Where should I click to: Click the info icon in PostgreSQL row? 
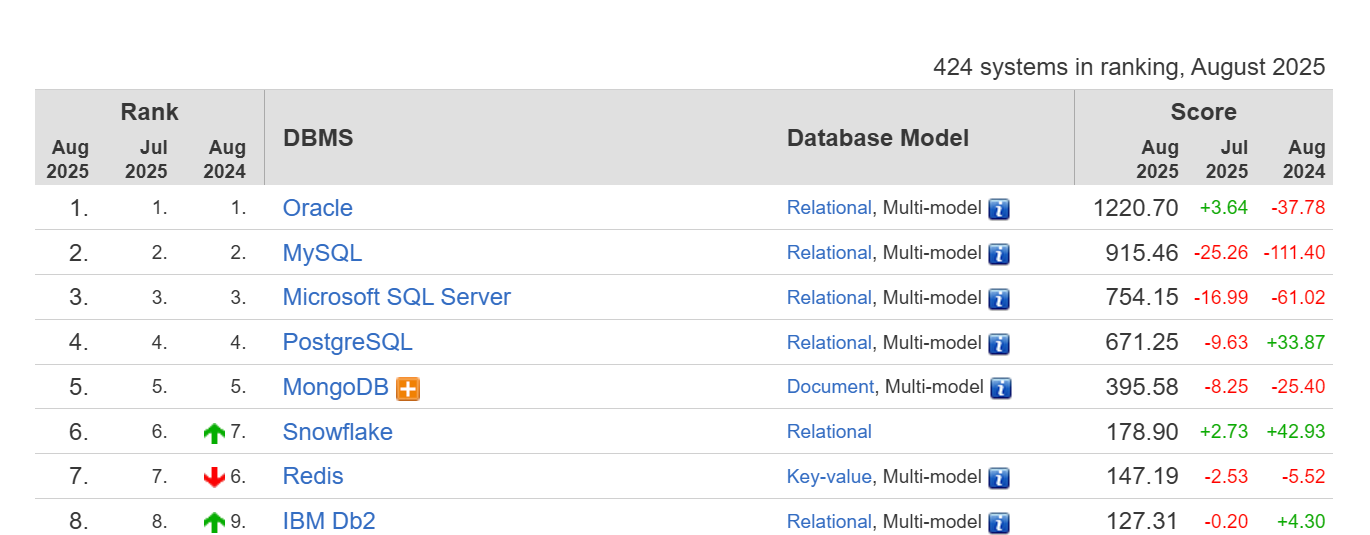pyautogui.click(x=999, y=344)
